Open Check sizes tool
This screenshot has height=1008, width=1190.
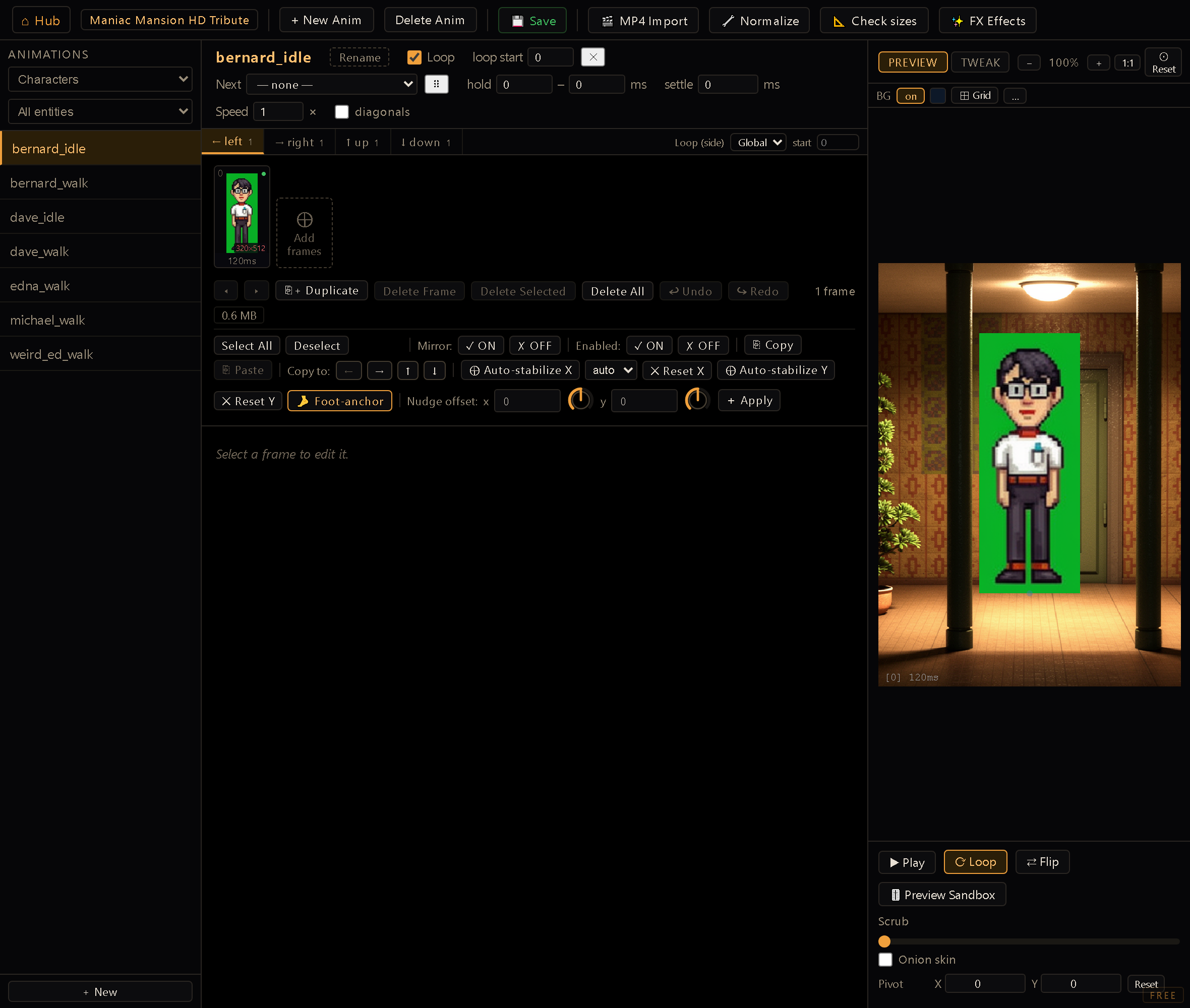tap(874, 21)
